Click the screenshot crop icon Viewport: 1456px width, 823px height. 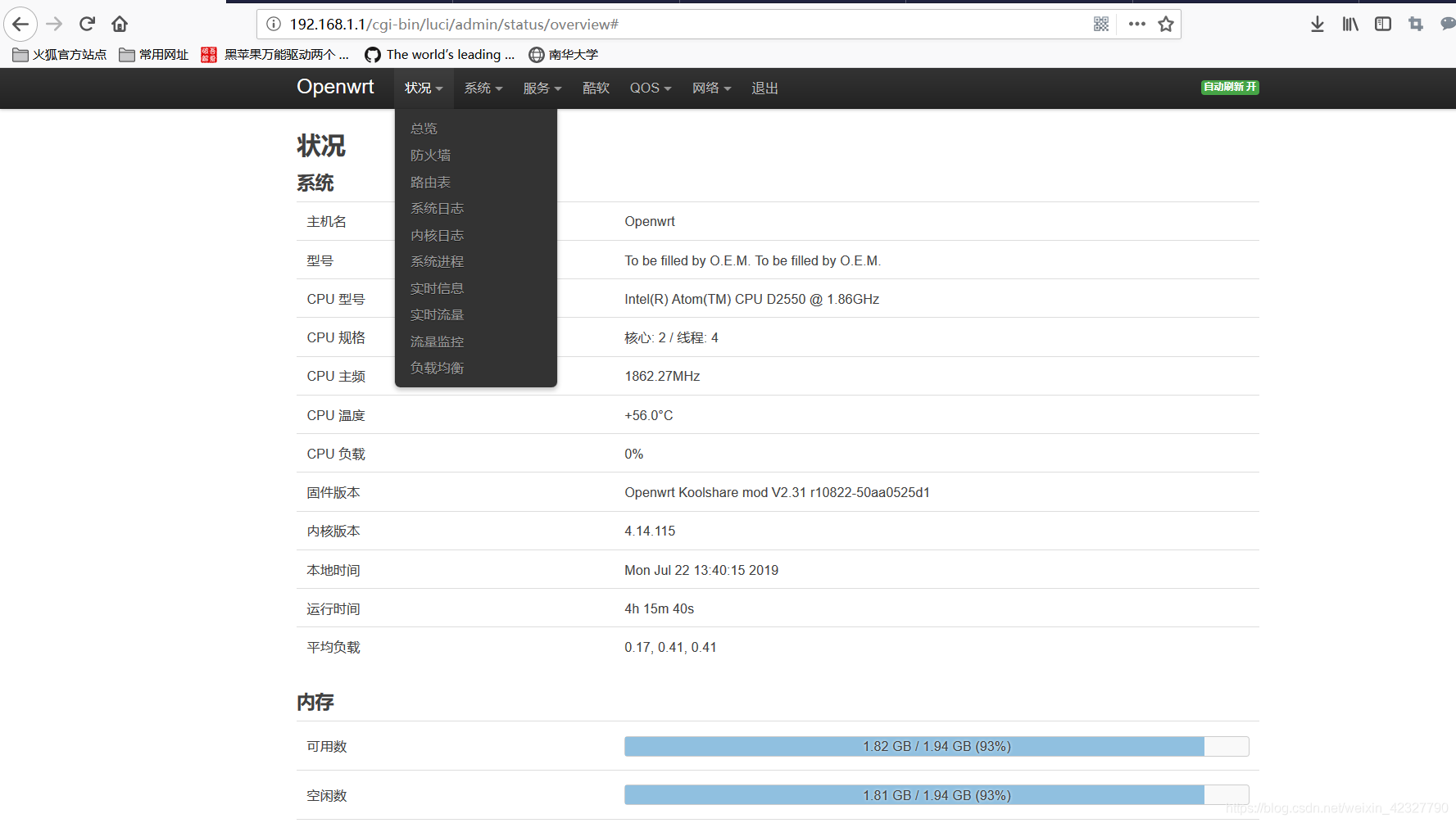(x=1416, y=24)
